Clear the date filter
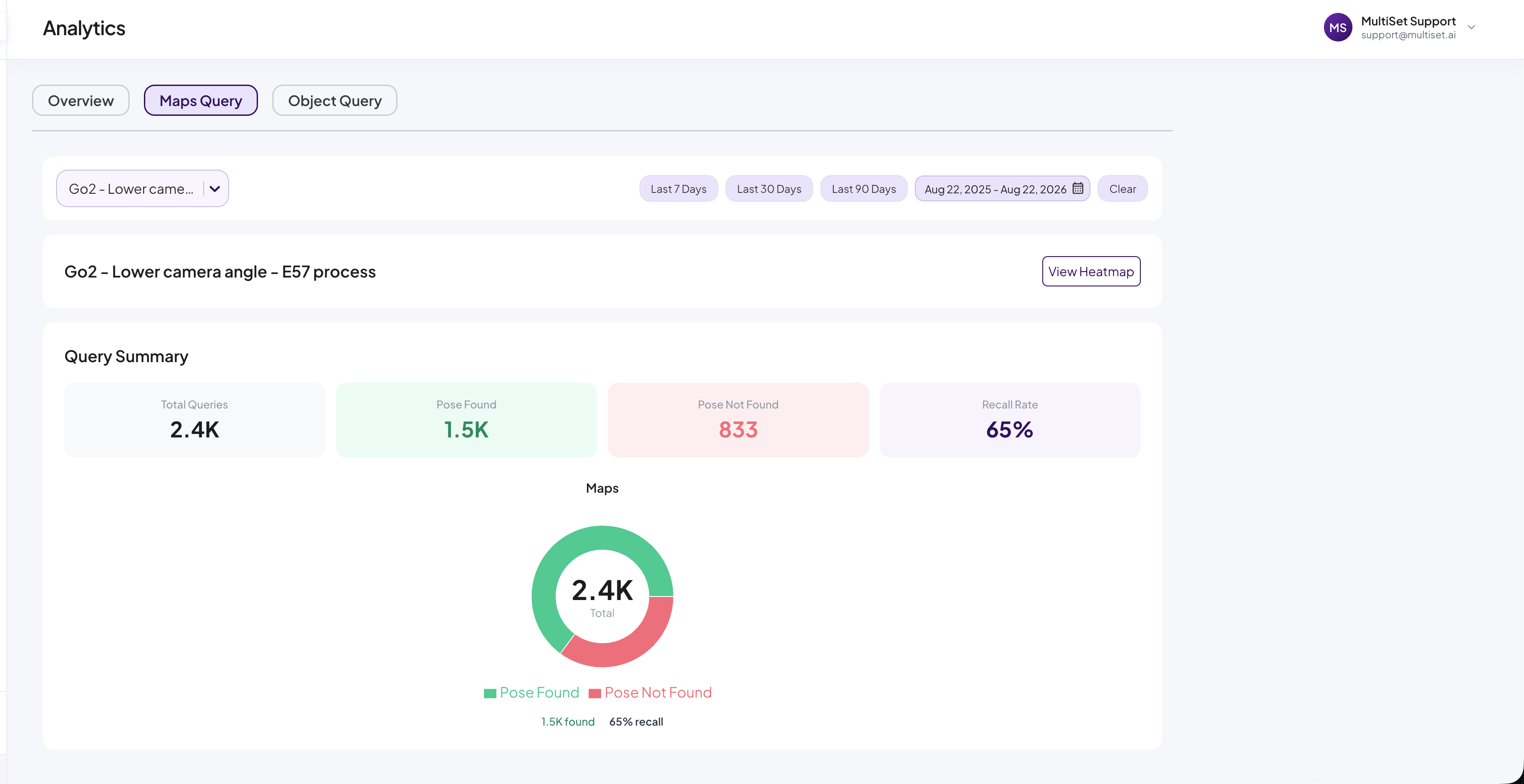Viewport: 1524px width, 784px height. pos(1123,188)
